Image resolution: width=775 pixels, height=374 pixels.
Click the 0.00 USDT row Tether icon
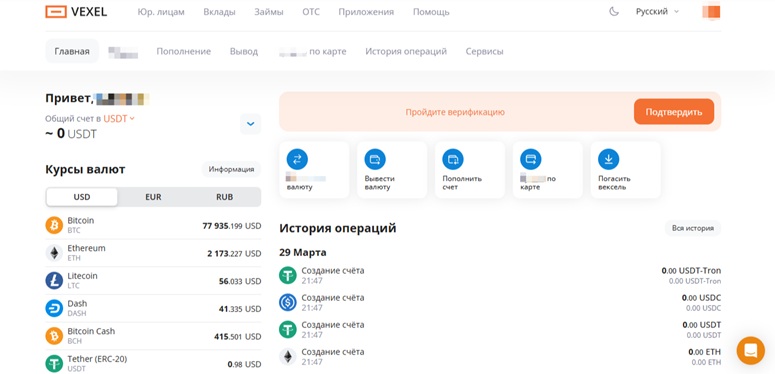(x=288, y=330)
